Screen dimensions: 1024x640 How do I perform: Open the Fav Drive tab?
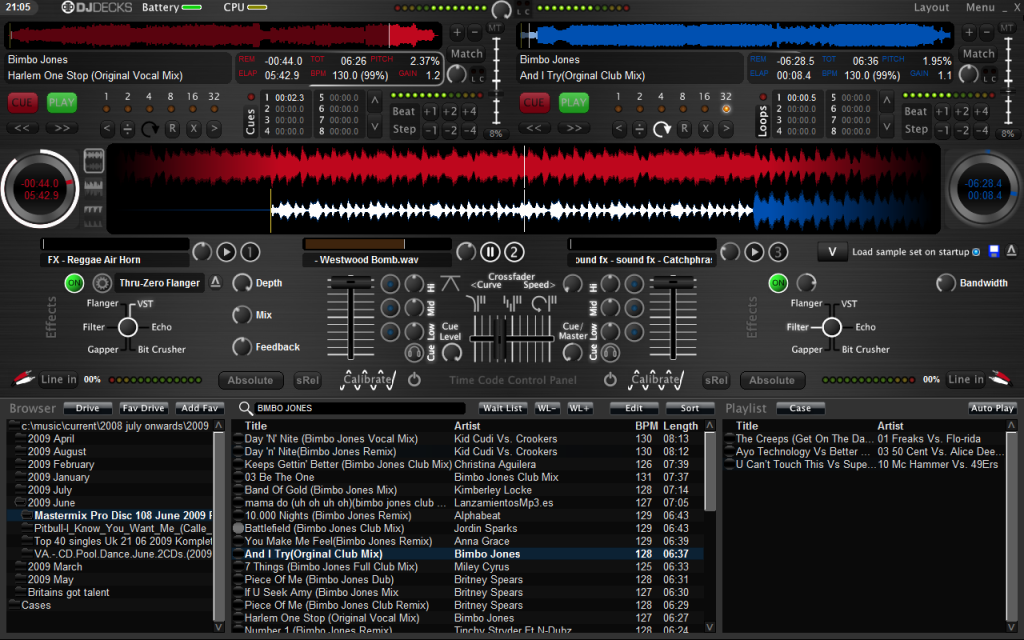pos(144,408)
